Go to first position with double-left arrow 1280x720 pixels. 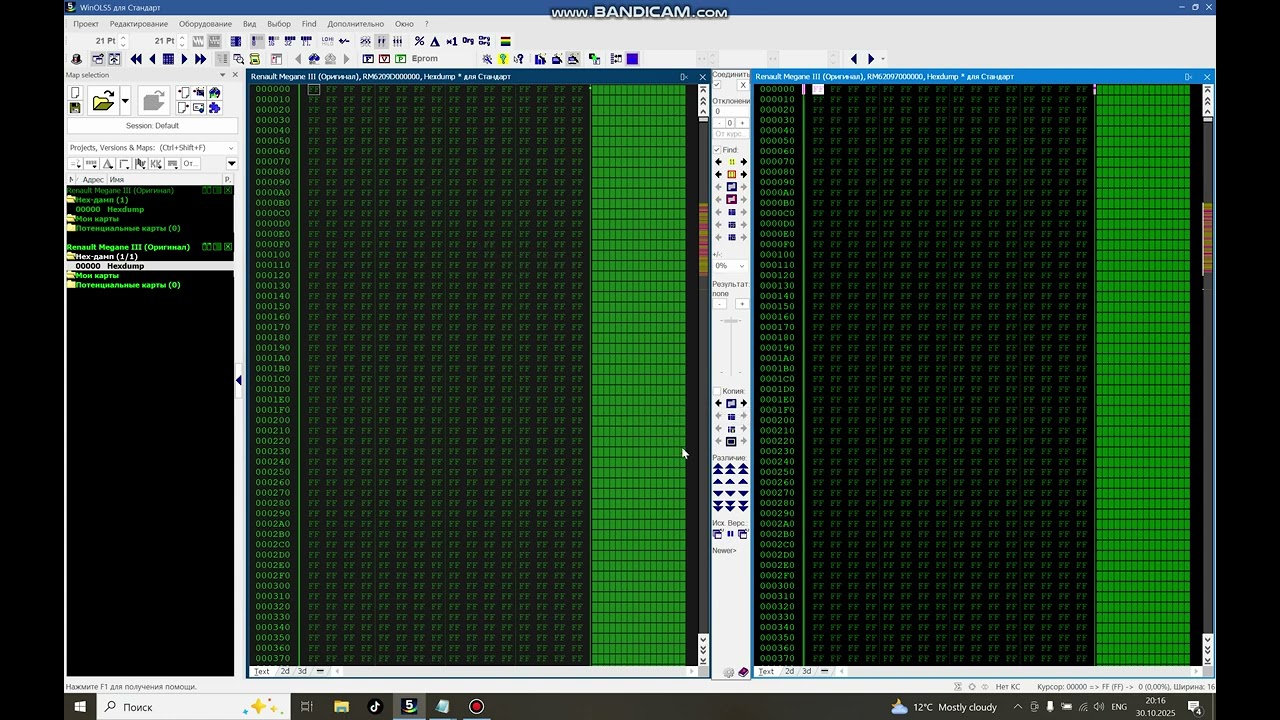point(136,59)
